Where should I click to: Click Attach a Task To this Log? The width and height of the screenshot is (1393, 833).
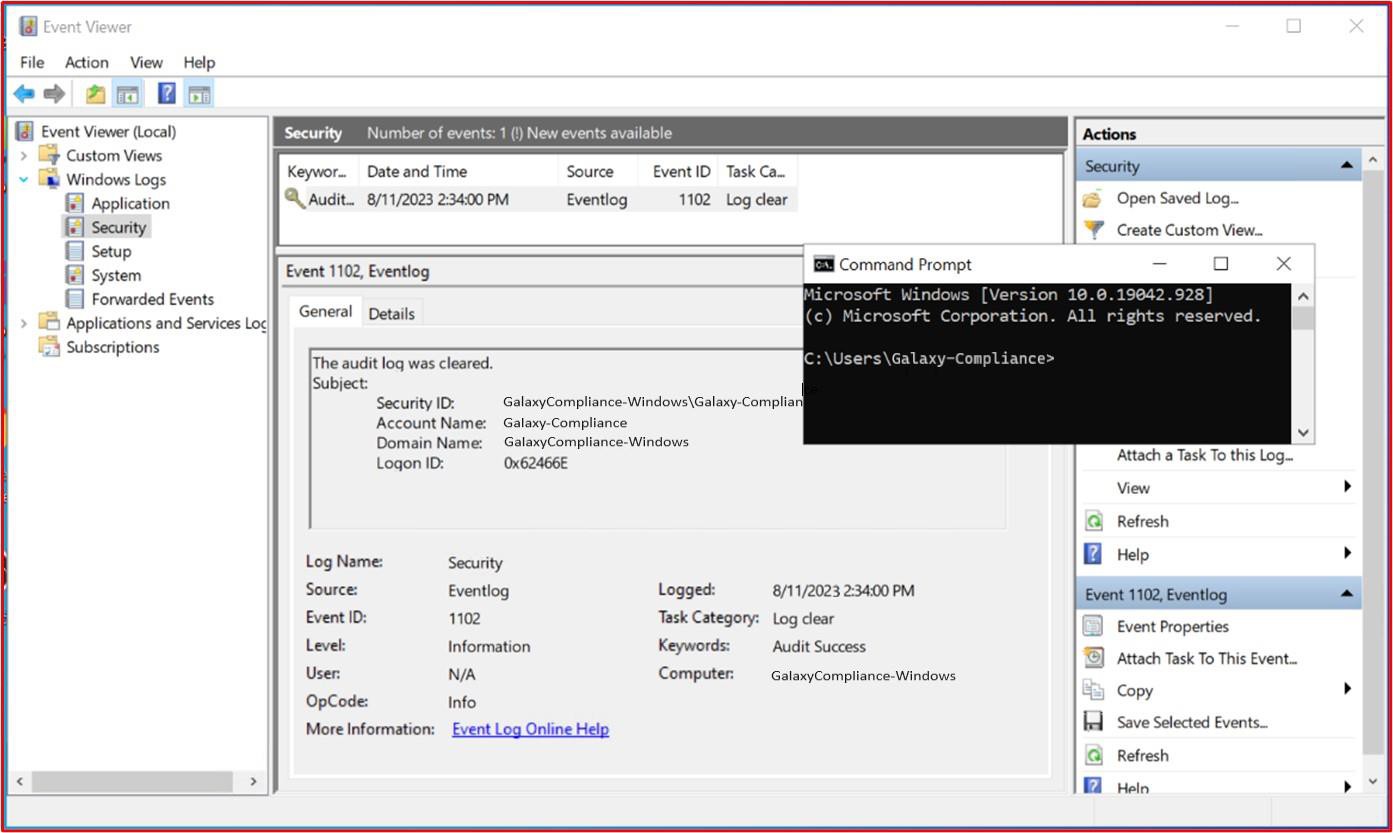coord(1205,455)
